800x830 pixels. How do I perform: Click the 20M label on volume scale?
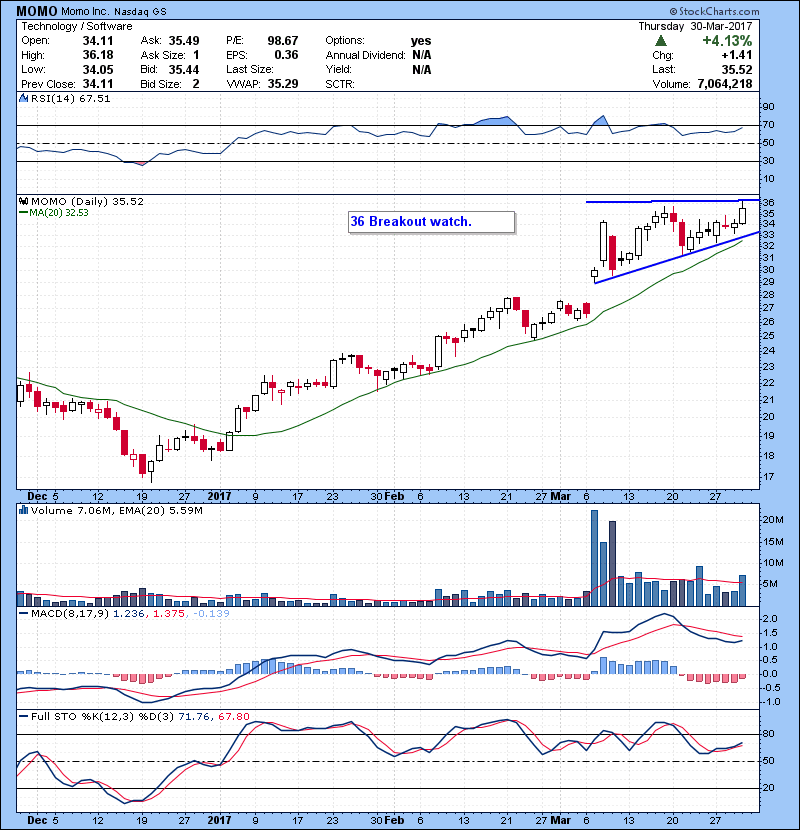point(772,520)
